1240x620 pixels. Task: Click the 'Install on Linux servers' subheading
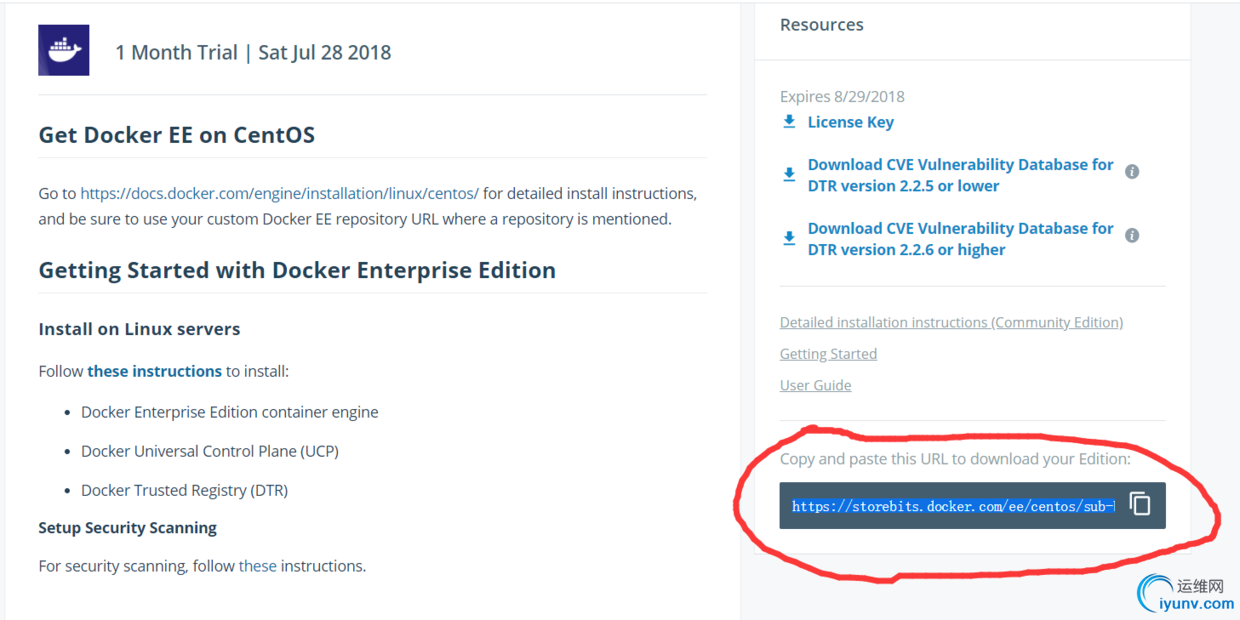139,329
